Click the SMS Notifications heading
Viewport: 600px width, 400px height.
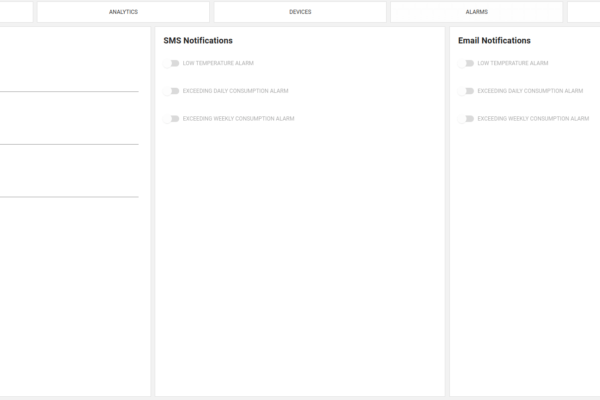[198, 41]
